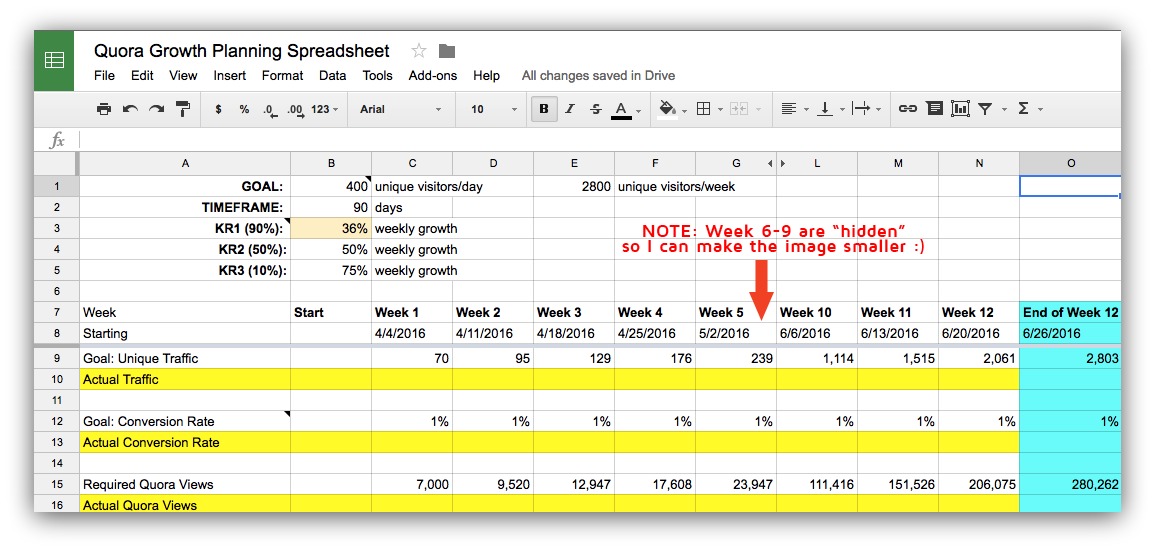Expand horizontal align dropdown arrow
The width and height of the screenshot is (1155, 550).
806,110
